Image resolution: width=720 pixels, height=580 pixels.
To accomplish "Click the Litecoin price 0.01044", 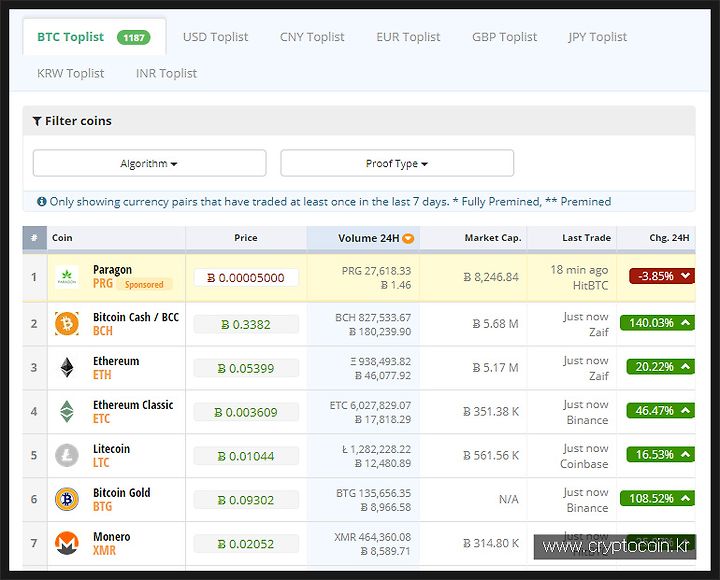I will [246, 456].
